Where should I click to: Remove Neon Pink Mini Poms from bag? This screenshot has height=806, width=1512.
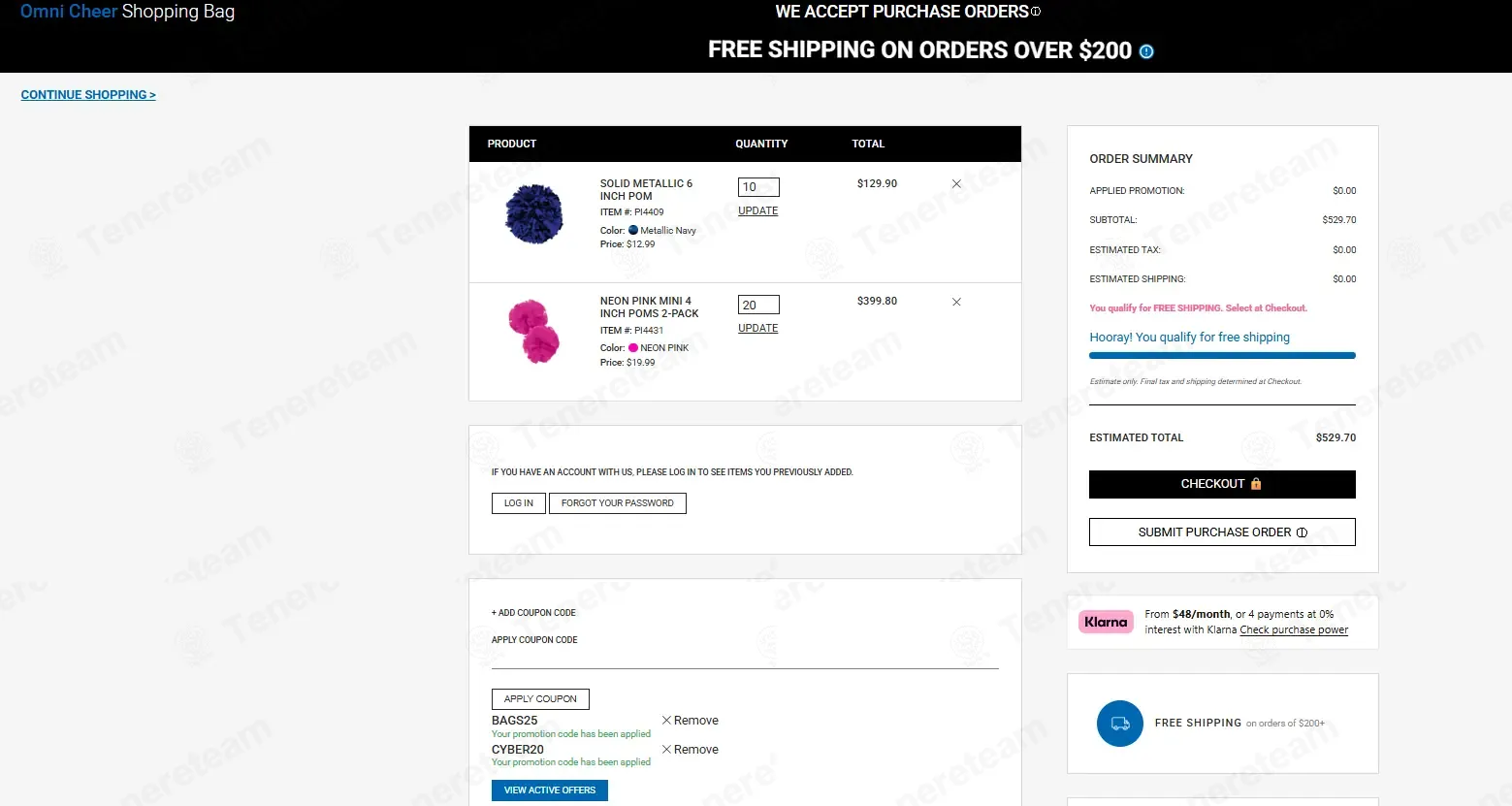coord(956,302)
